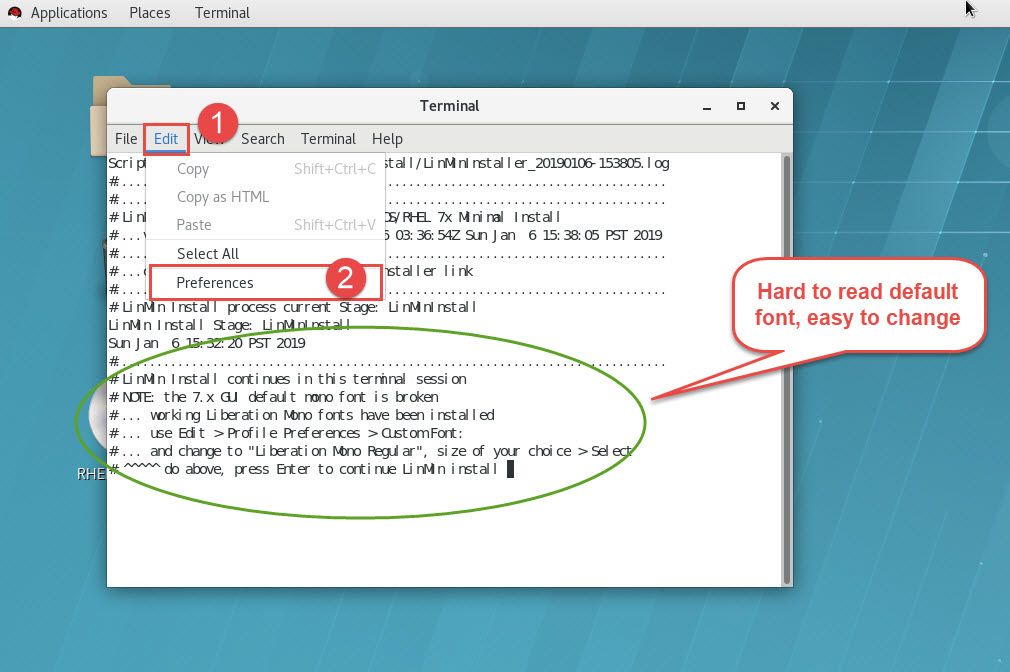Open Preferences from the Edit menu

[215, 283]
